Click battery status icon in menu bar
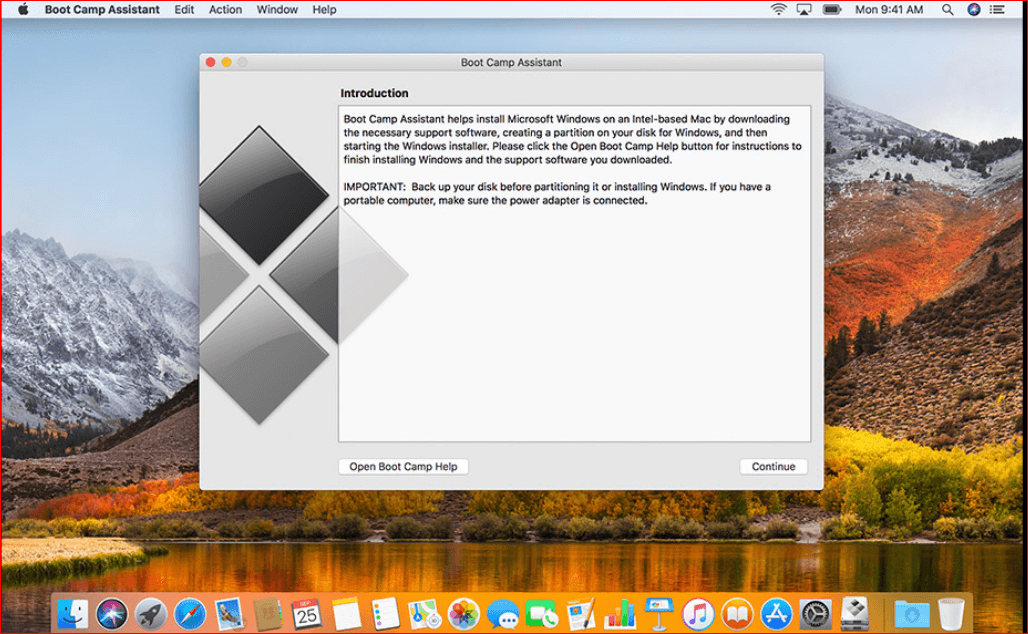 [x=831, y=9]
